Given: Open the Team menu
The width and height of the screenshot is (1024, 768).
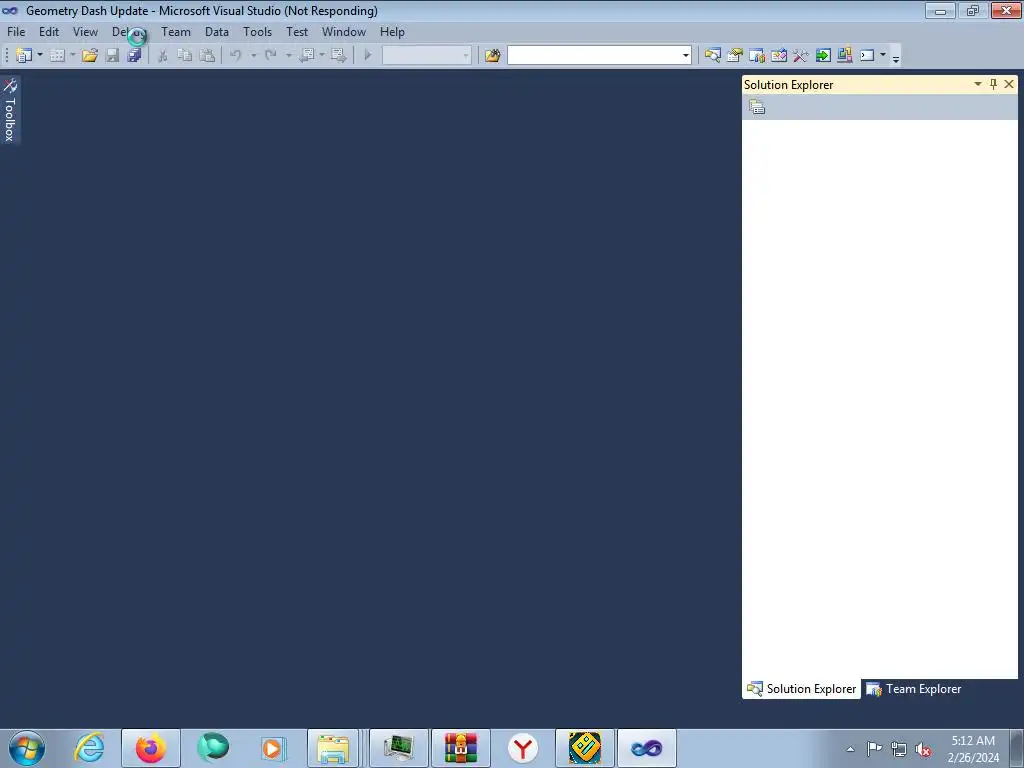Looking at the screenshot, I should (176, 32).
